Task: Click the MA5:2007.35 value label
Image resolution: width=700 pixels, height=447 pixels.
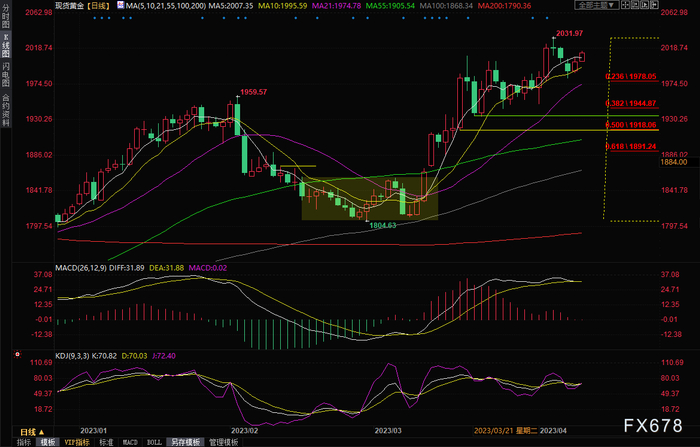Action: pos(231,6)
